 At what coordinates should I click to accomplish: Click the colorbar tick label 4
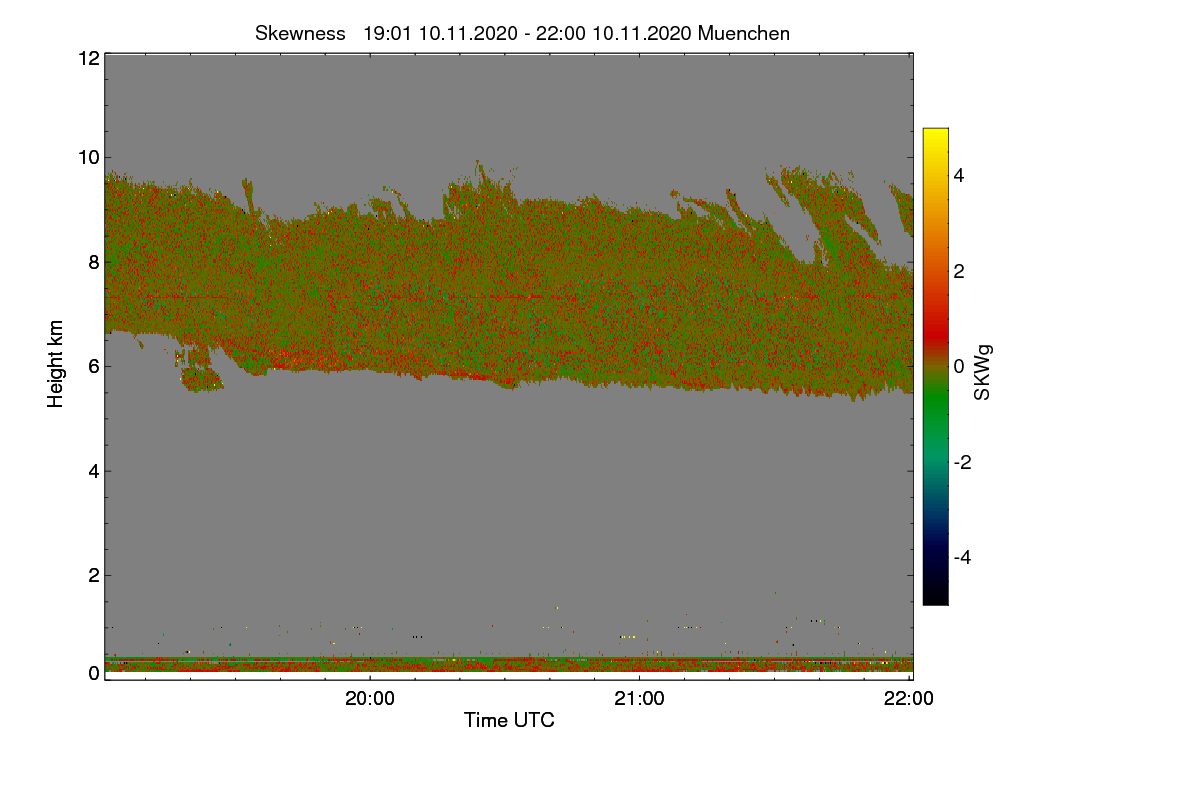coord(960,176)
